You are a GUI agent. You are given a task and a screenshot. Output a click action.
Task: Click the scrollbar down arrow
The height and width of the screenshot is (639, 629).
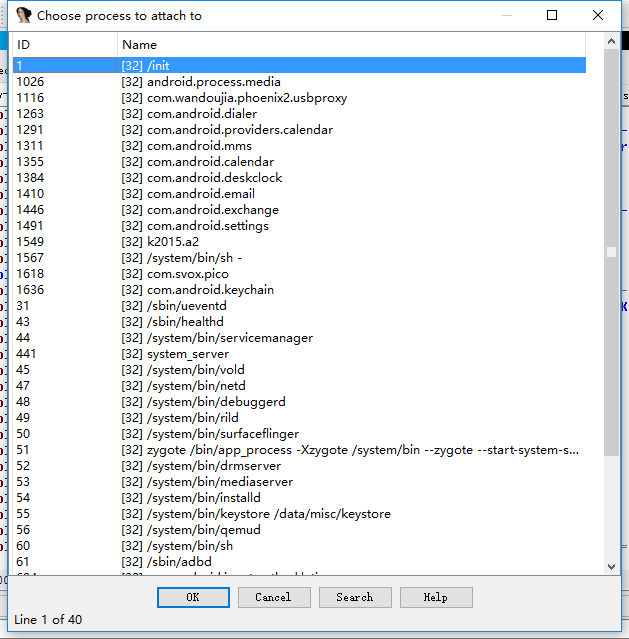click(611, 567)
